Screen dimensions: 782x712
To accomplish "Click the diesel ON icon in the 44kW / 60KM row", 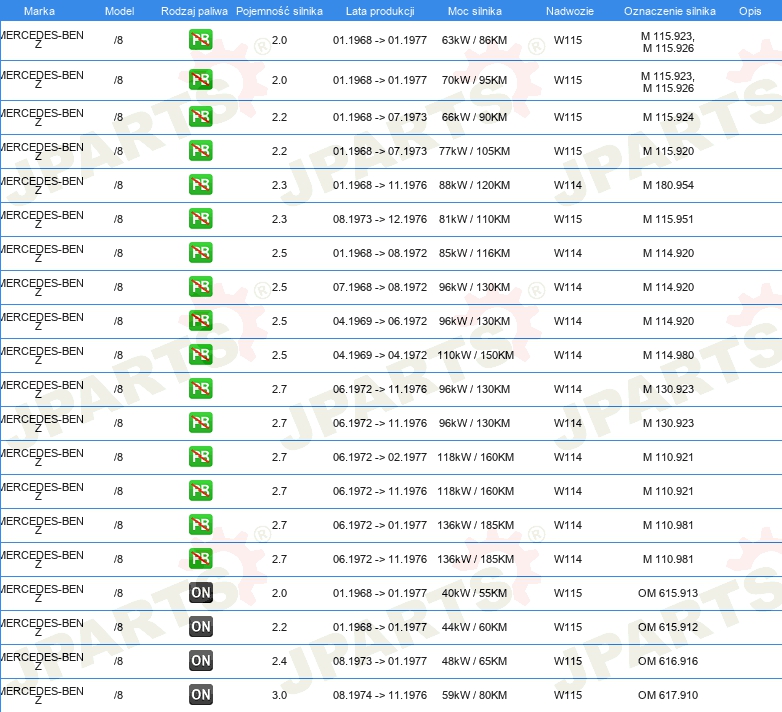I will pyautogui.click(x=200, y=627).
